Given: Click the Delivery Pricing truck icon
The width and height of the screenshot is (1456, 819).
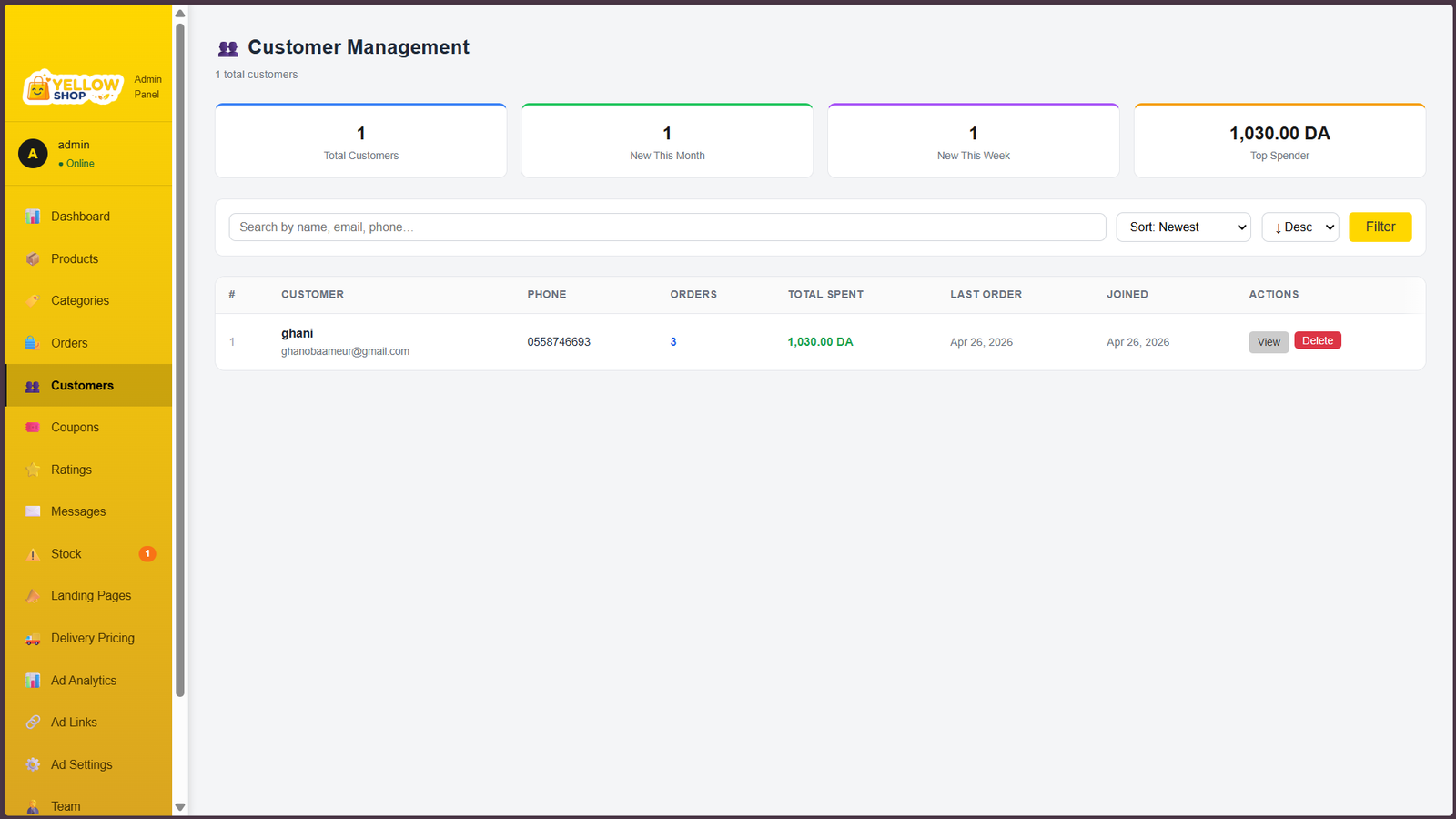Looking at the screenshot, I should pyautogui.click(x=33, y=639).
